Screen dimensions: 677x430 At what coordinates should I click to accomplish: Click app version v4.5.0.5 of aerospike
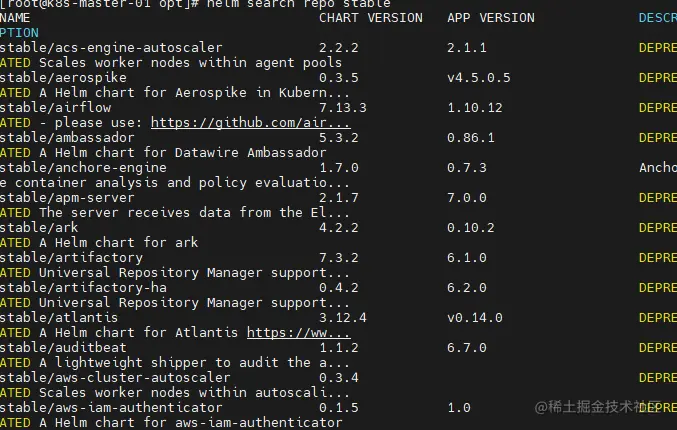coord(478,78)
